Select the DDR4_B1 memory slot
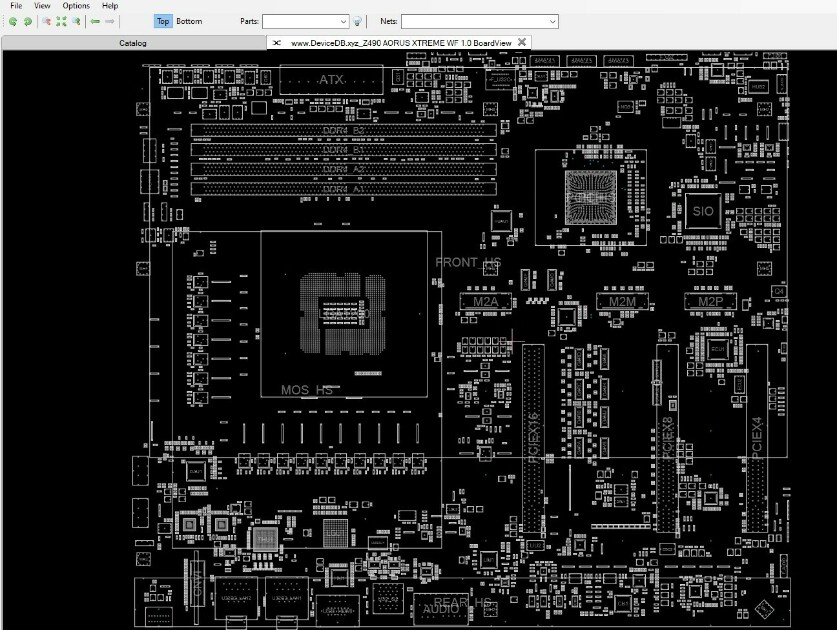Screen dimensions: 837x630 344,150
